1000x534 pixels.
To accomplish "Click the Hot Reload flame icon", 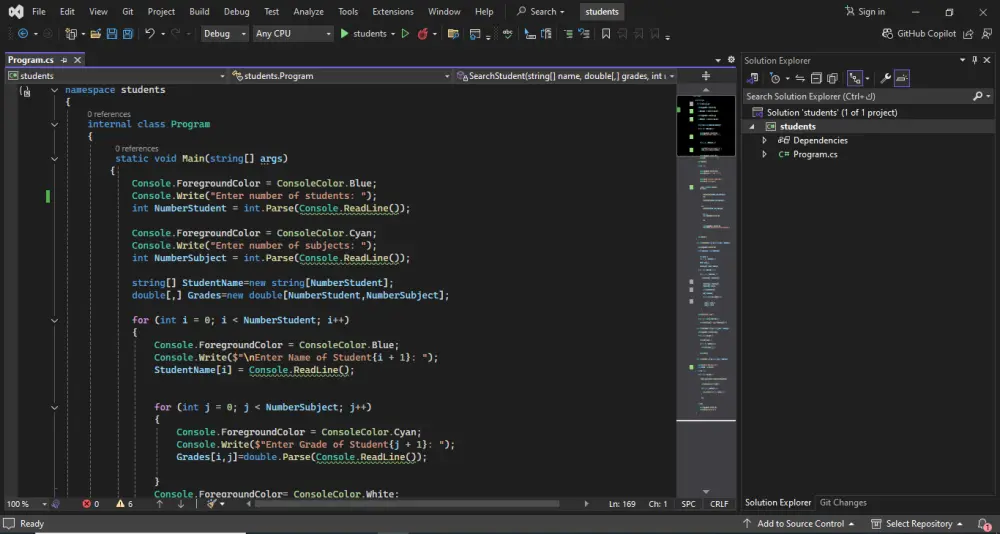I will tap(423, 34).
